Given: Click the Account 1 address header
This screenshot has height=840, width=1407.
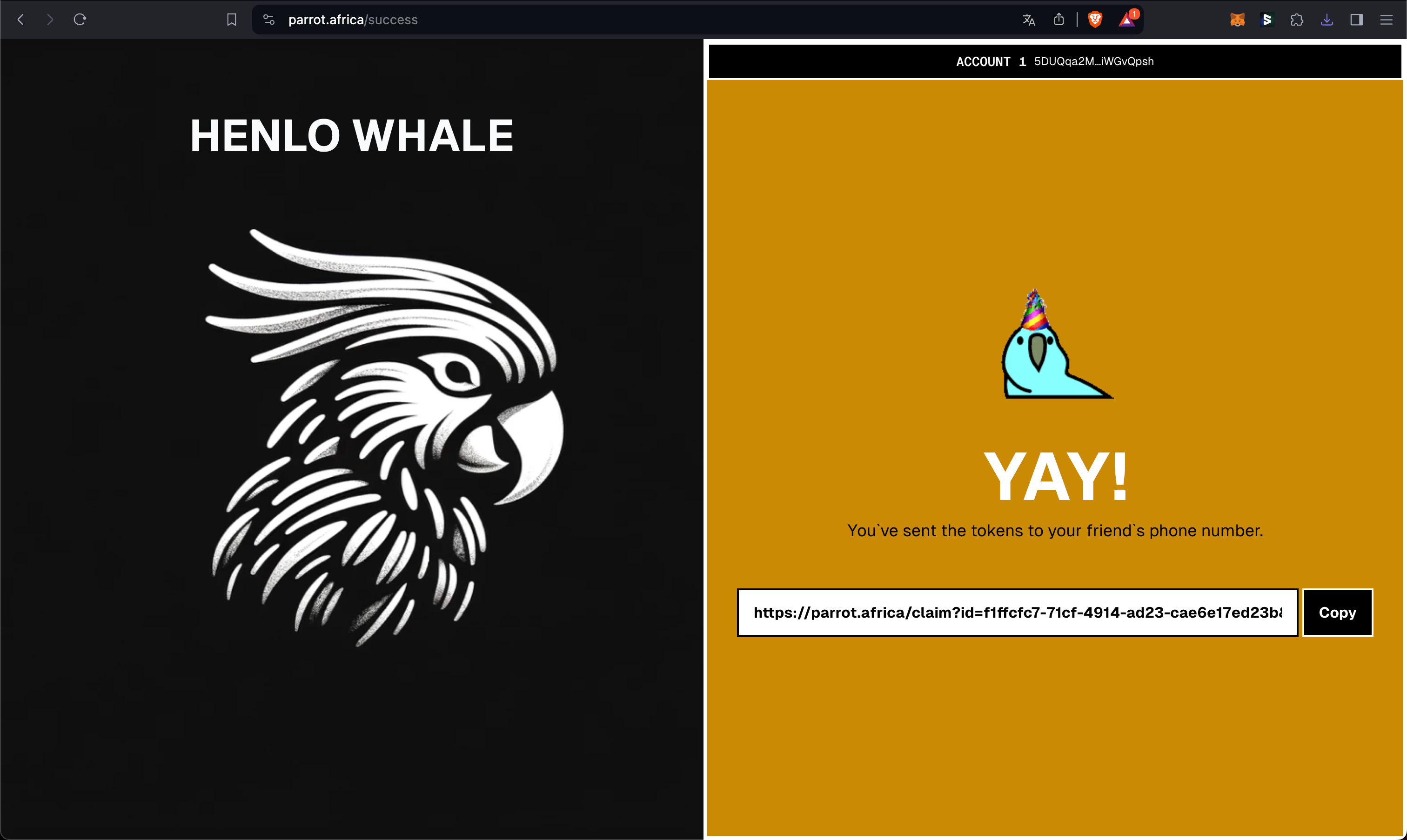Looking at the screenshot, I should click(1054, 61).
